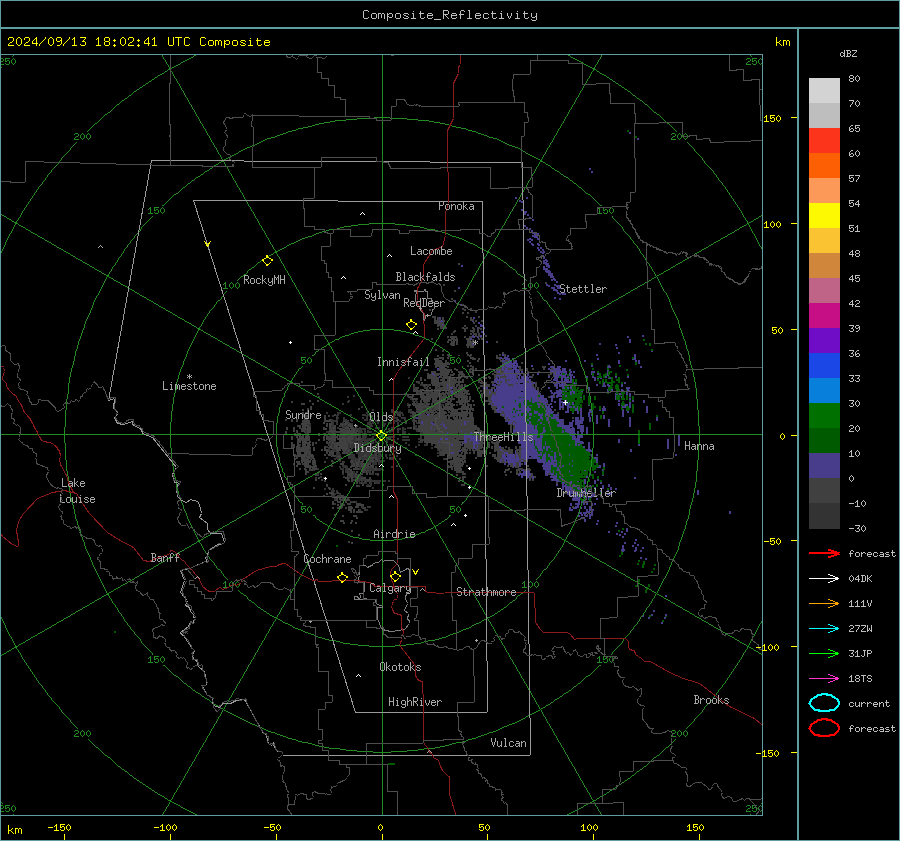
Task: Click the Strathmore town label
Action: 486,592
